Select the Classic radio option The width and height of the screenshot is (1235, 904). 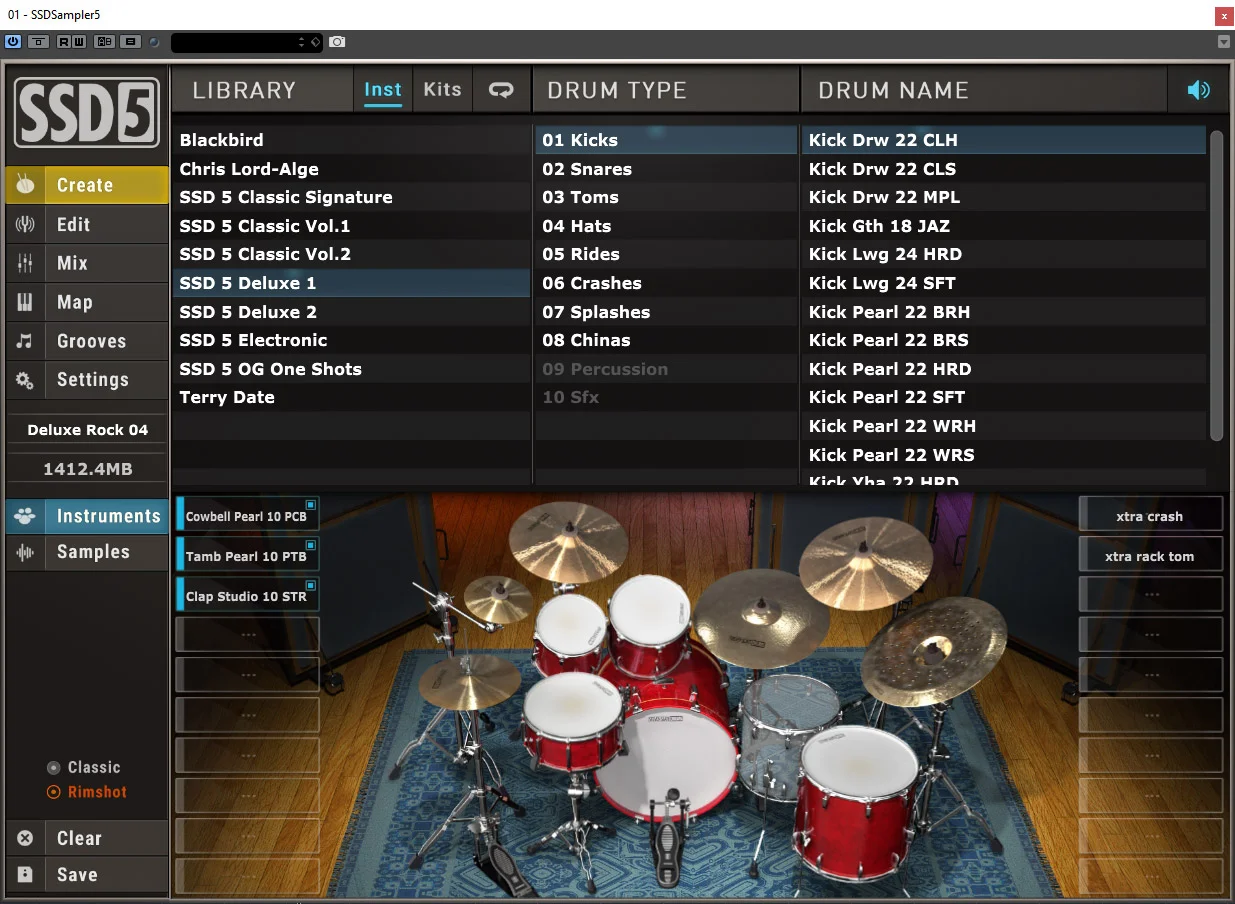click(x=84, y=767)
